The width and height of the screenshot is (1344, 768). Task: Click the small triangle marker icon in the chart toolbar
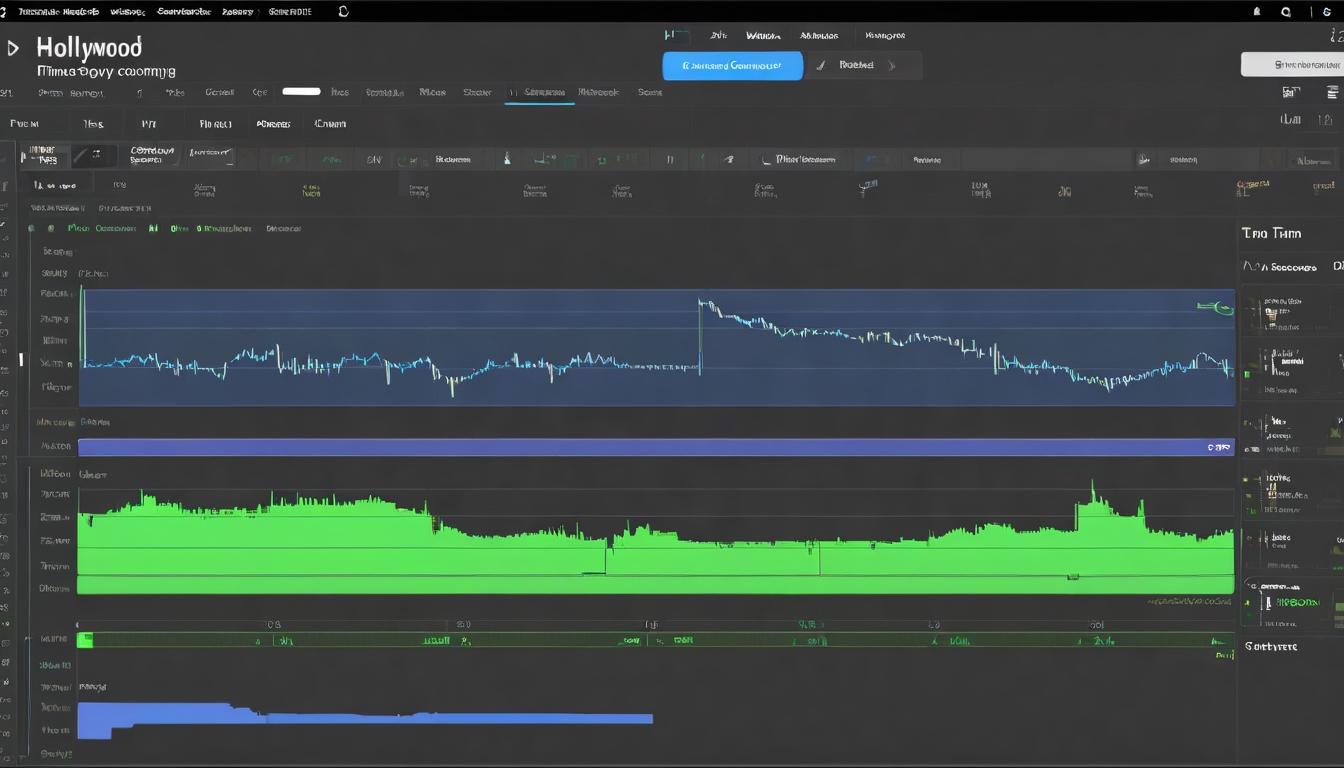point(507,158)
